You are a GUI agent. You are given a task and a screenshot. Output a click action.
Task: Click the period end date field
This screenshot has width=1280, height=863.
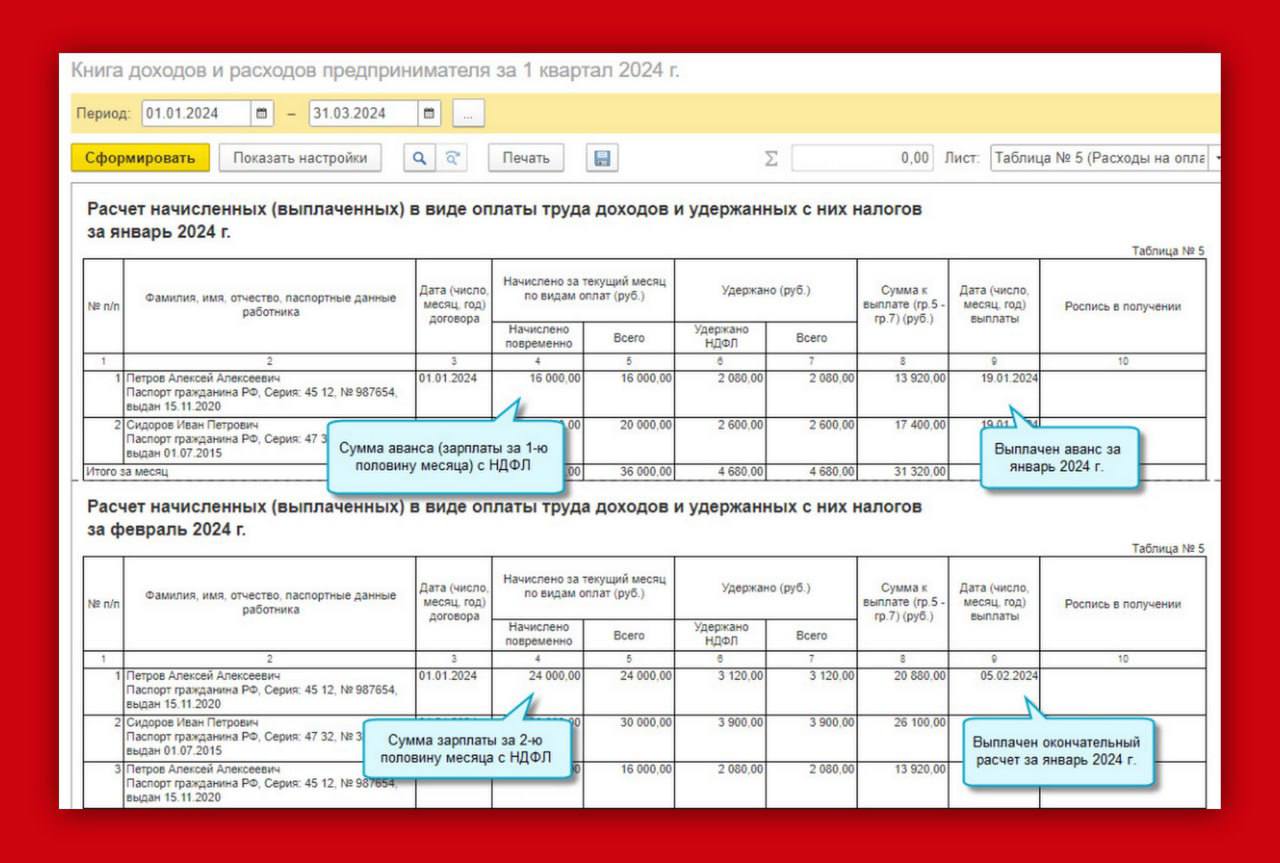[x=362, y=114]
